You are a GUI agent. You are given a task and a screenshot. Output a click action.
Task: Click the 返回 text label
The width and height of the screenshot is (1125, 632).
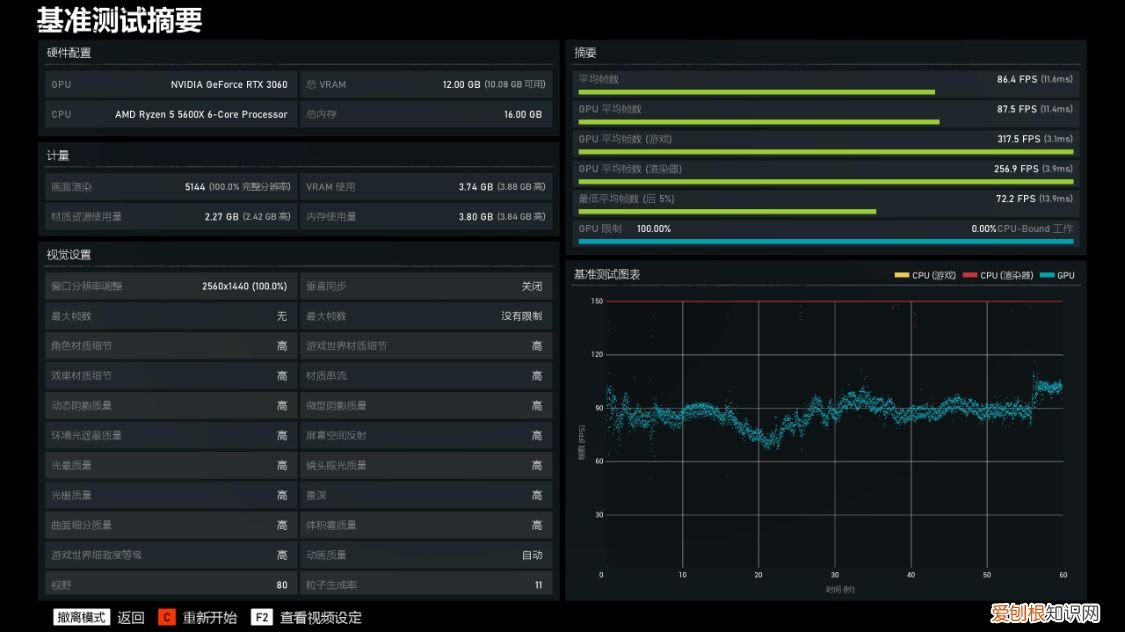pyautogui.click(x=131, y=617)
